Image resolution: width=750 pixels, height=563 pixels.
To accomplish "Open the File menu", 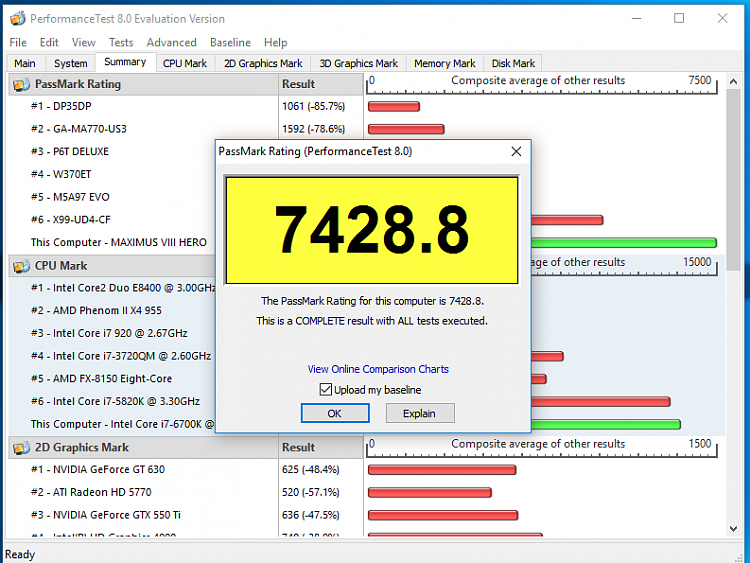I will 18,43.
